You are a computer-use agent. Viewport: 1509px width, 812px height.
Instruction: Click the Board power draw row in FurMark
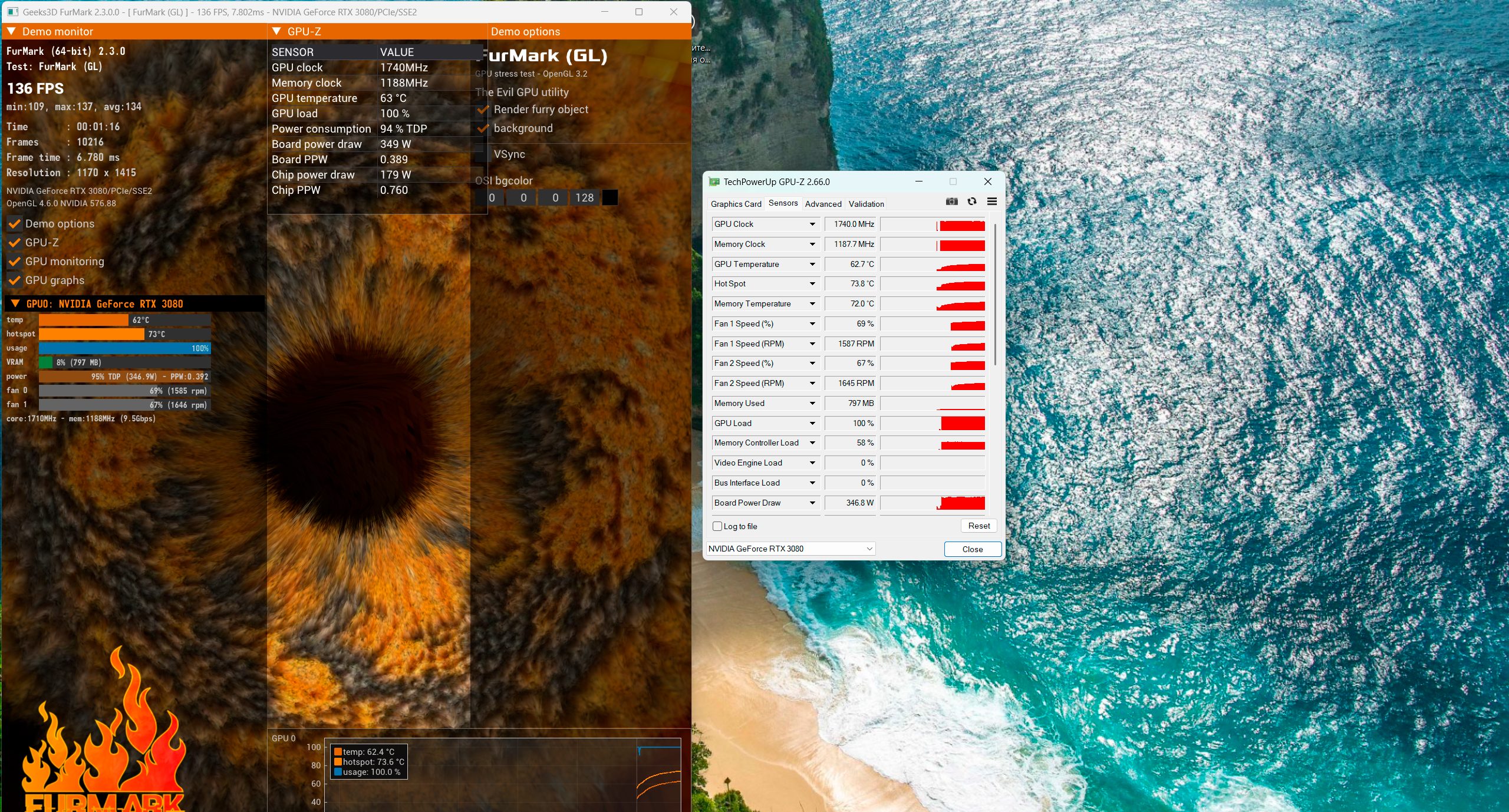377,144
